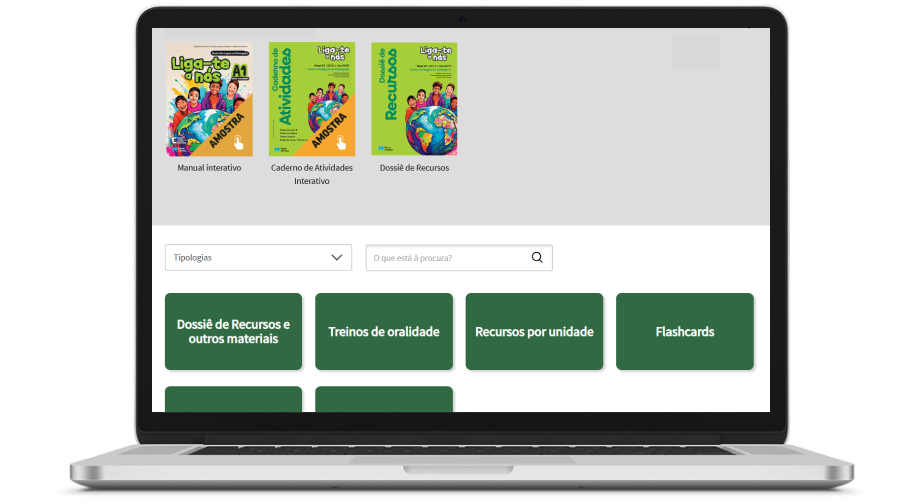The height and width of the screenshot is (504, 920).
Task: Focus the 'O que está à procura?' search field
Action: tap(459, 258)
